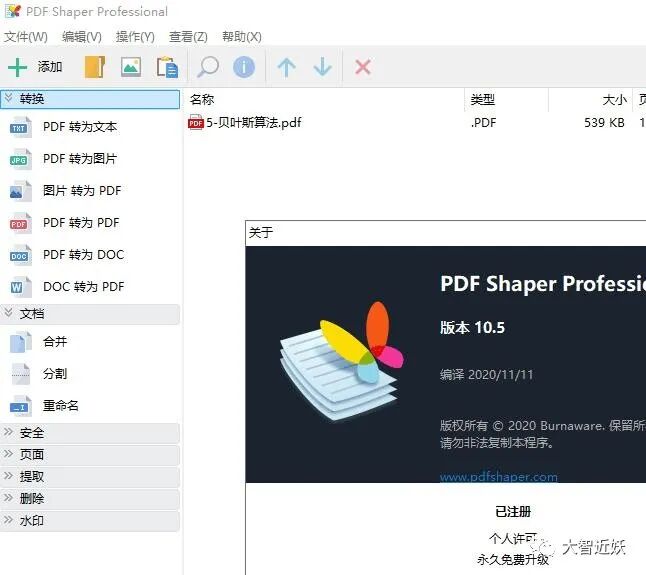Open the 帮助(X) menu
This screenshot has height=575, width=646.
pyautogui.click(x=242, y=37)
